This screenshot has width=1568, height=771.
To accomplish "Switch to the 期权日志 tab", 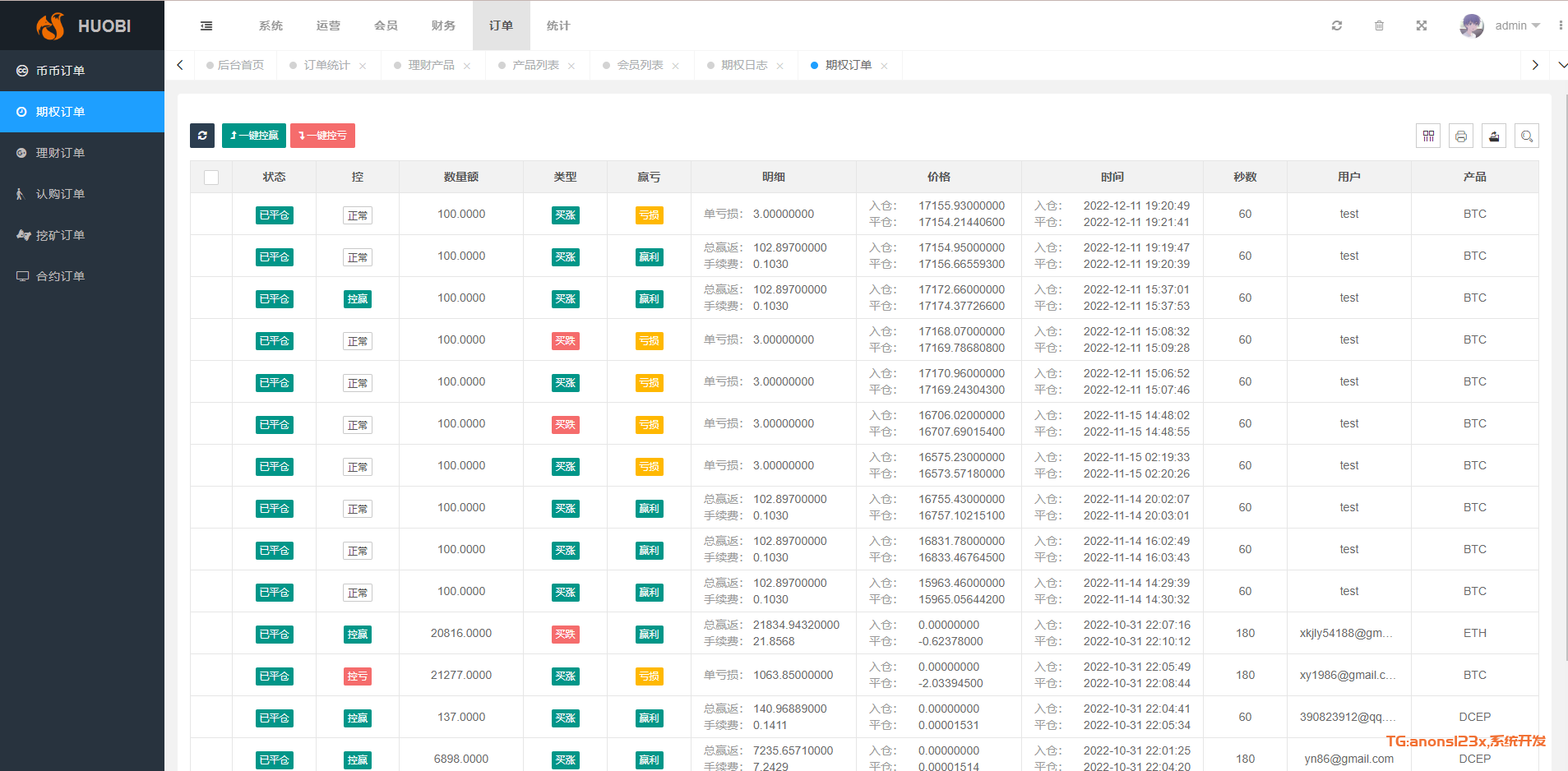I will pos(744,65).
